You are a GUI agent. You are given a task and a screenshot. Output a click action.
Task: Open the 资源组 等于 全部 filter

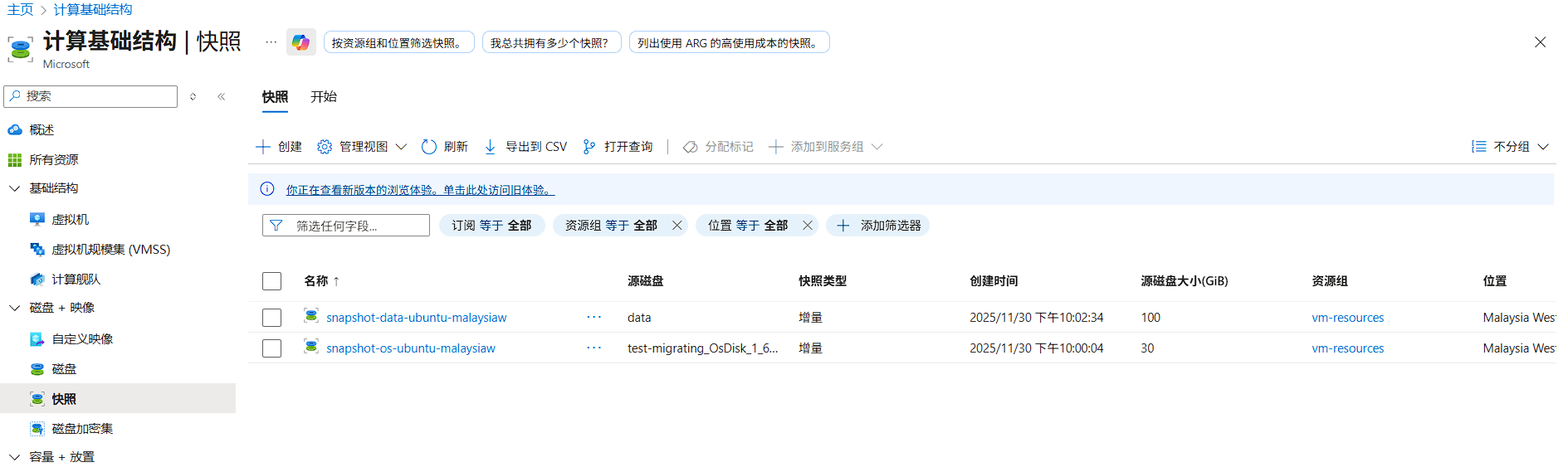(611, 226)
